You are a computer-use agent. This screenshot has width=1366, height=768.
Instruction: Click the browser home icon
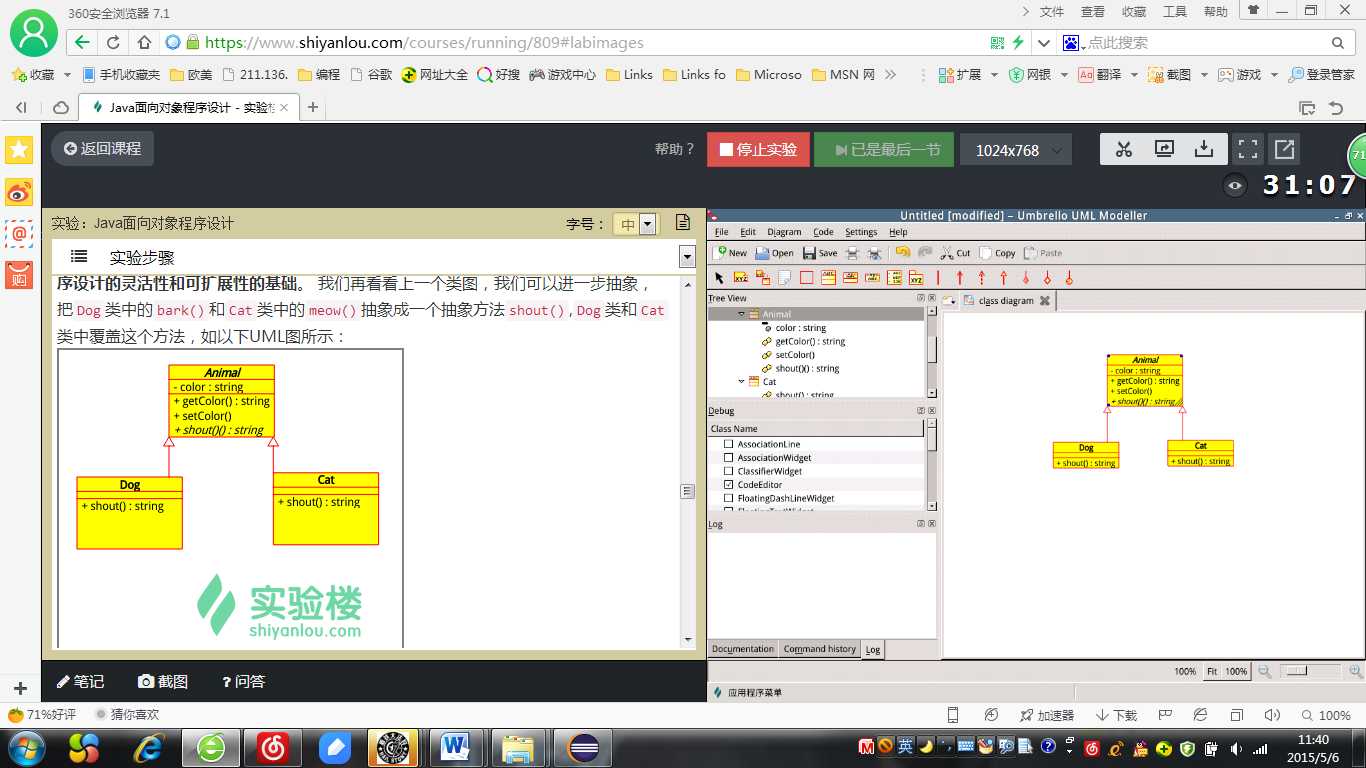coord(144,43)
